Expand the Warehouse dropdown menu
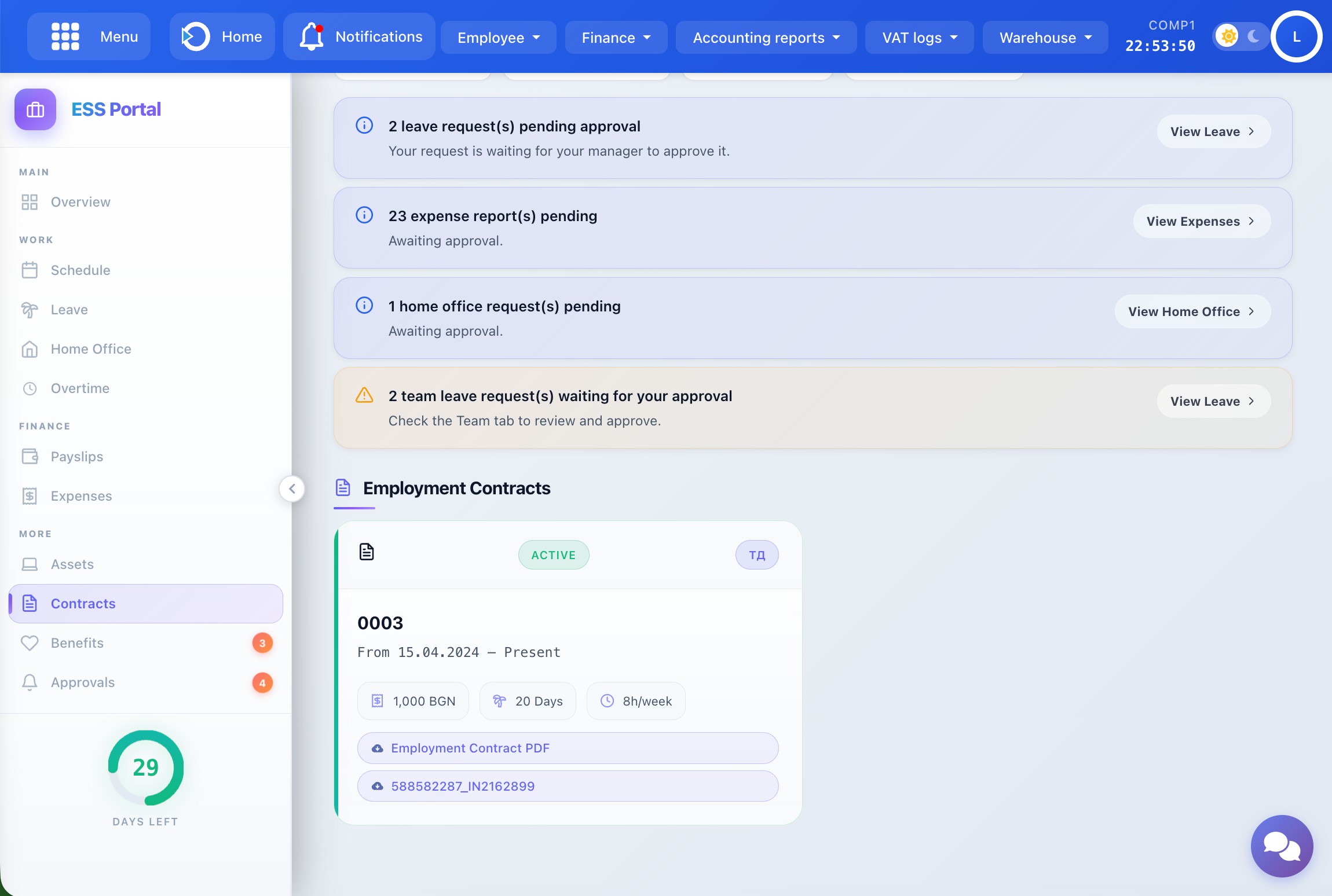The image size is (1332, 896). [1045, 38]
